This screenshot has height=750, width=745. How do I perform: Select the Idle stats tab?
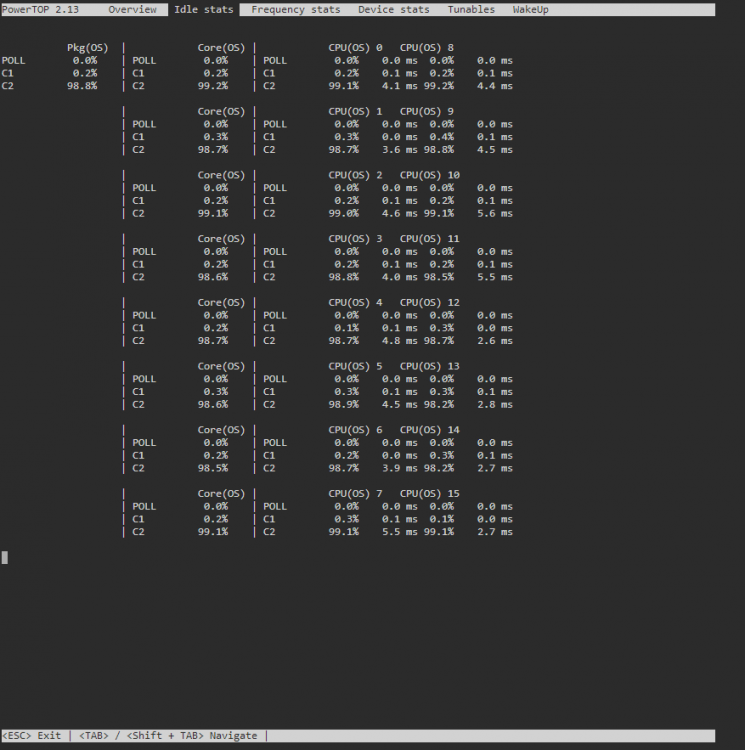point(204,10)
